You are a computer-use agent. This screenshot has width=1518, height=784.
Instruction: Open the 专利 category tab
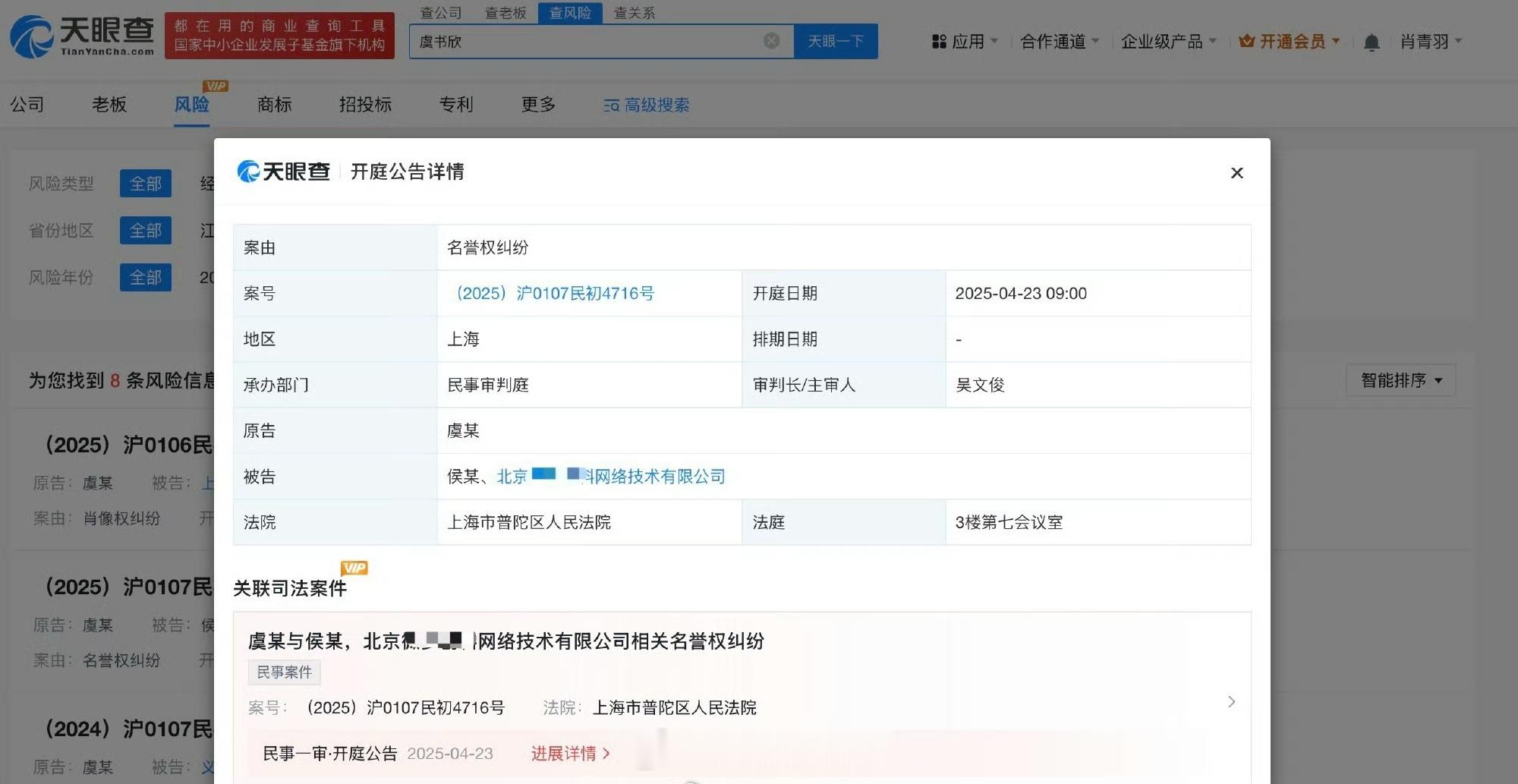(456, 105)
